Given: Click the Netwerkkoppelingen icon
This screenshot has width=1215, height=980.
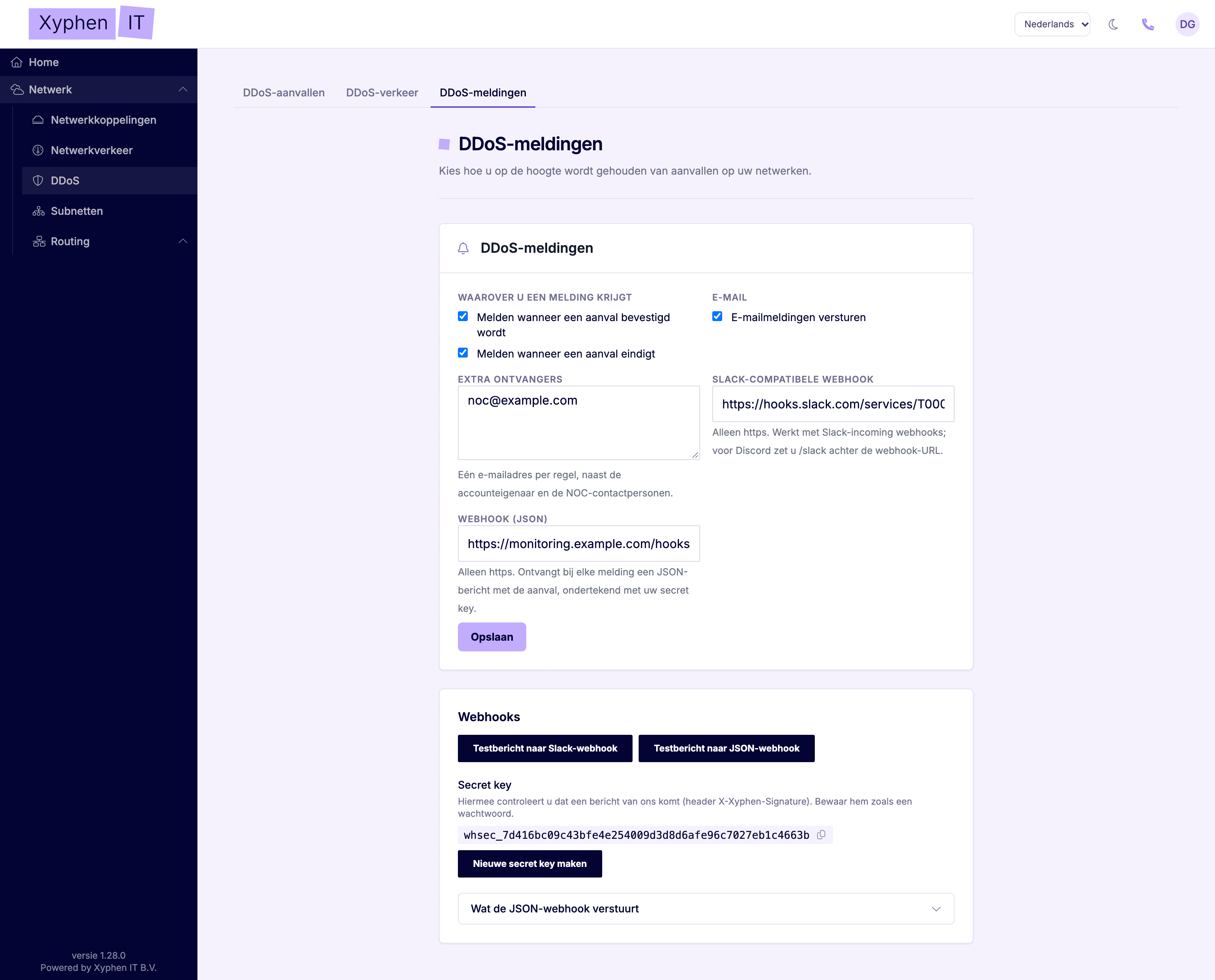Looking at the screenshot, I should pos(38,120).
